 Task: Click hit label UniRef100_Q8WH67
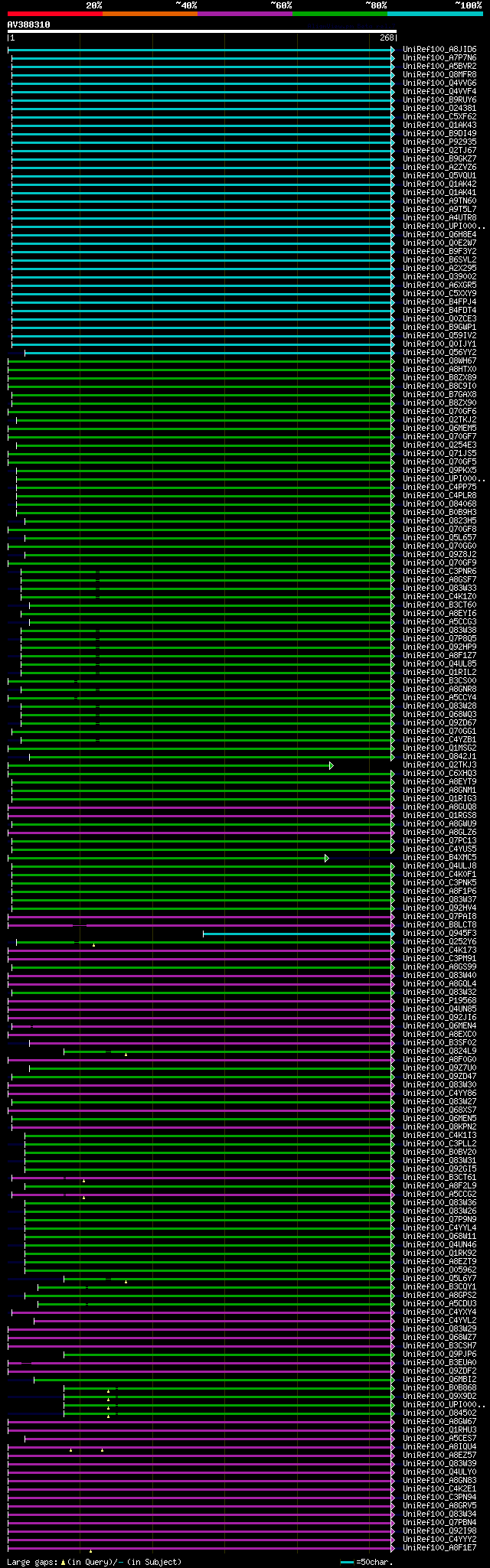click(x=439, y=361)
